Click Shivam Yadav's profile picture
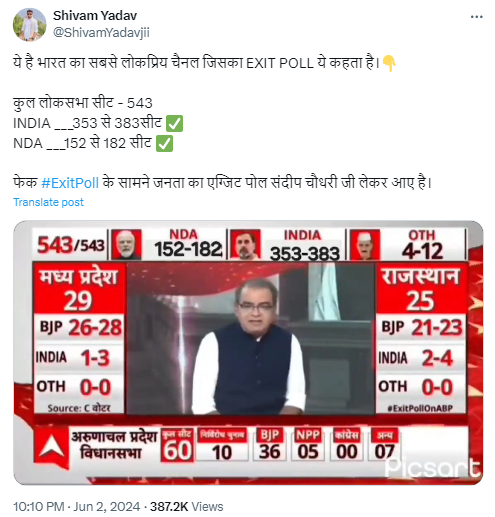 pyautogui.click(x=29, y=25)
